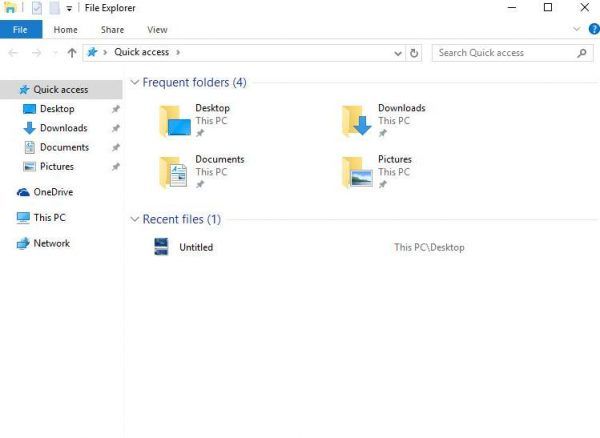This screenshot has width=600, height=438.
Task: Click the pin icon beside sidebar Documents
Action: pos(116,147)
